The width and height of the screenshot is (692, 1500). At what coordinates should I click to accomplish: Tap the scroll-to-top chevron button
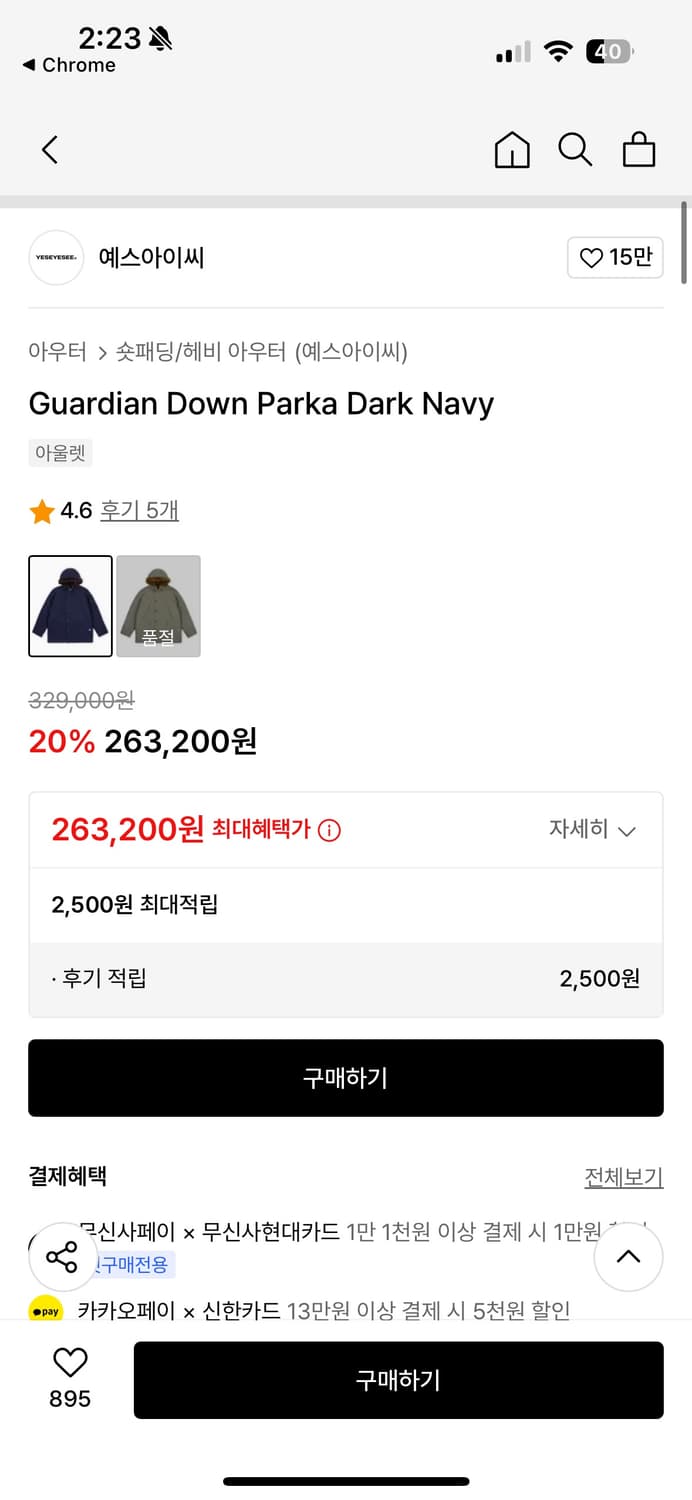point(628,1257)
